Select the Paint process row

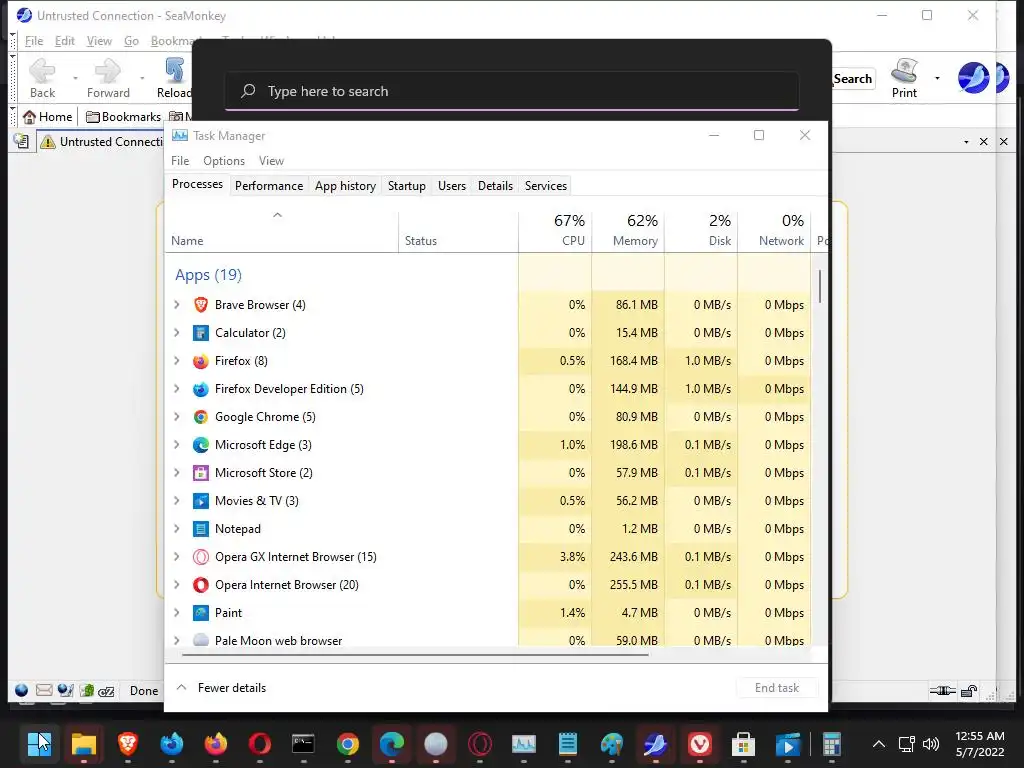(x=487, y=613)
